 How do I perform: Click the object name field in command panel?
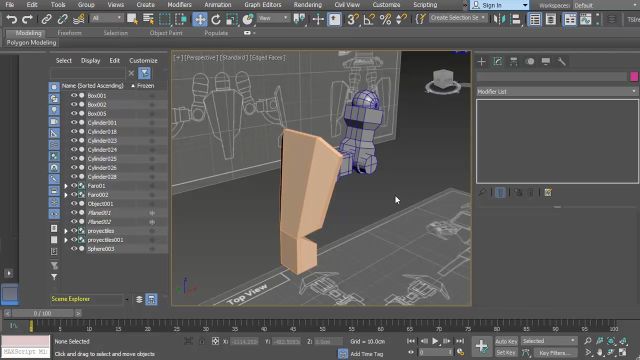[552, 76]
